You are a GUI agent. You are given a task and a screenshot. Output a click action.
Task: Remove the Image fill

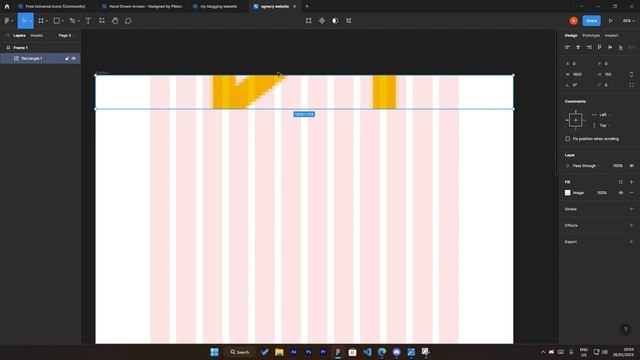click(631, 193)
